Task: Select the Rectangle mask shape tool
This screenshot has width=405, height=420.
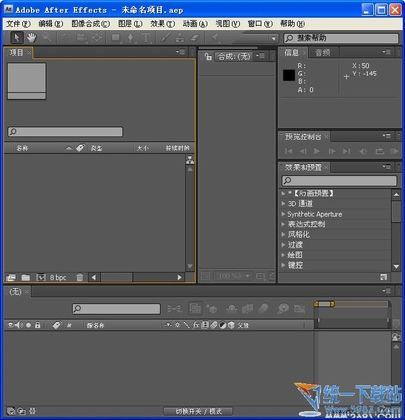Action: point(116,38)
